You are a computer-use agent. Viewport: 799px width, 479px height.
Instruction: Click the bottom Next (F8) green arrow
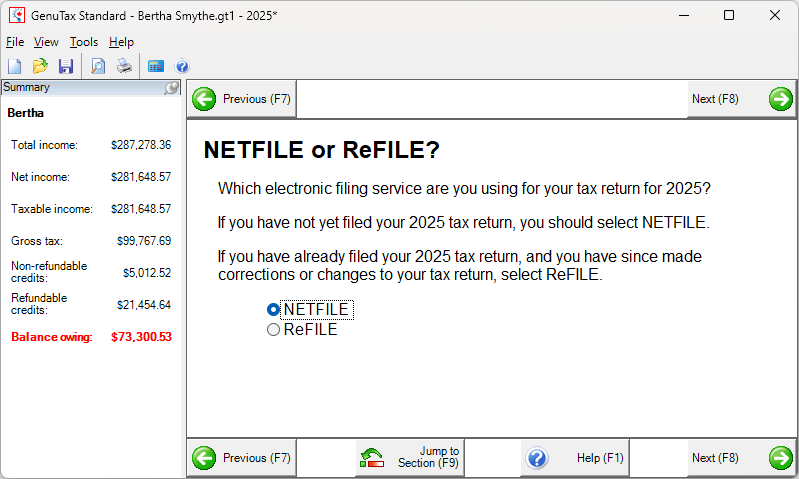pos(781,458)
